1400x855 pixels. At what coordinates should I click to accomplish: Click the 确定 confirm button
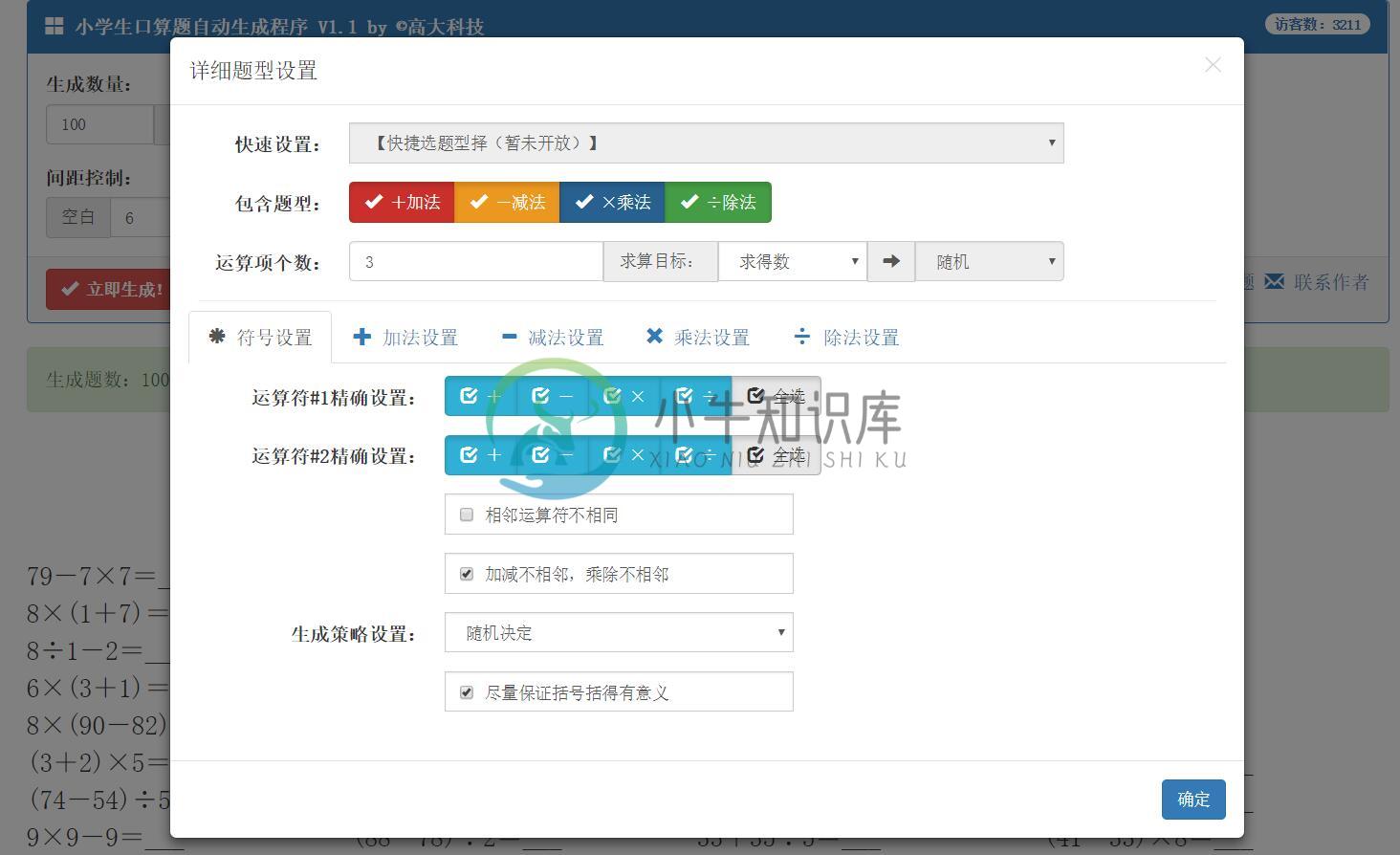coord(1193,800)
